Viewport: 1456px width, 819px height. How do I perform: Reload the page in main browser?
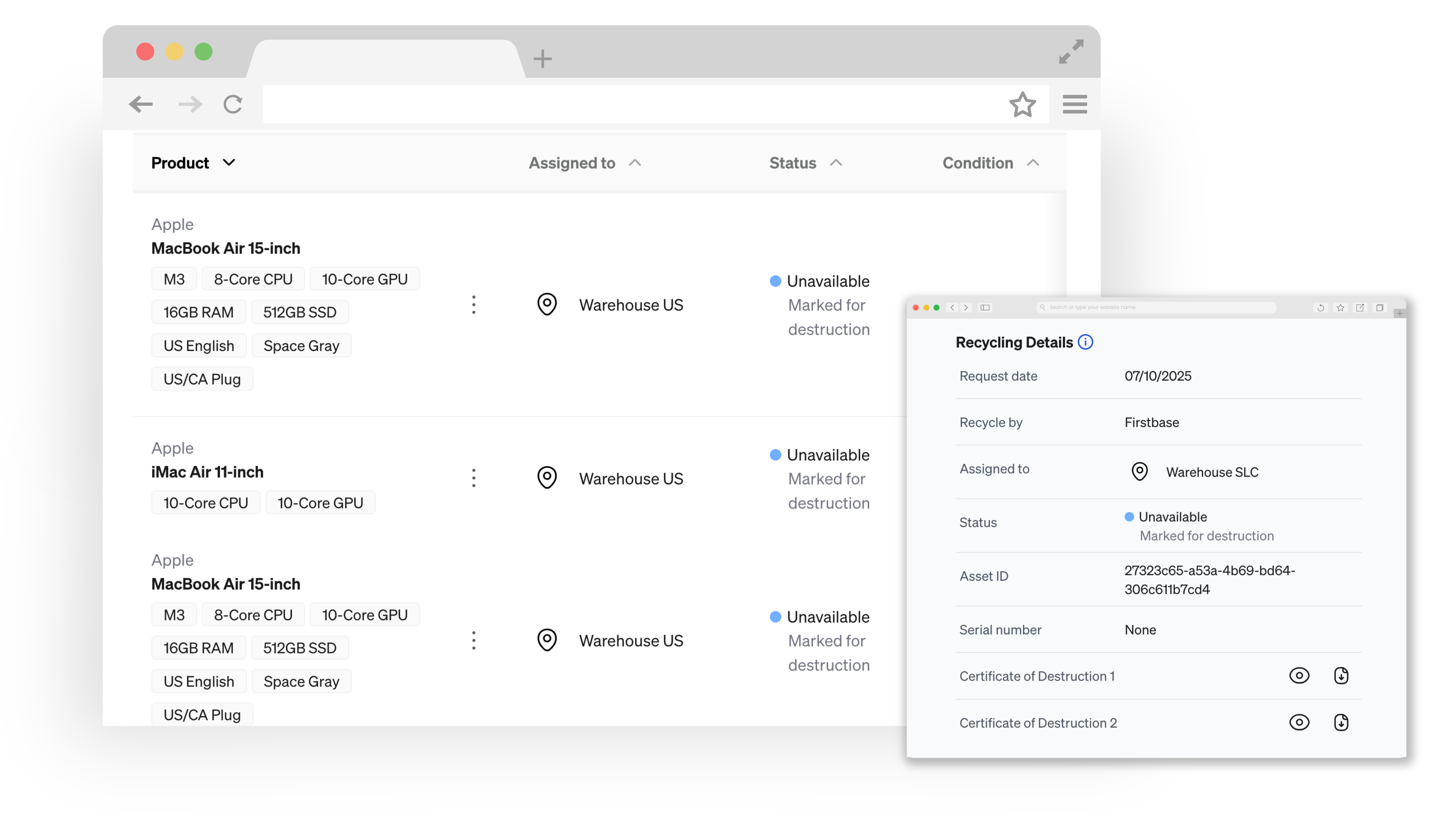point(232,104)
